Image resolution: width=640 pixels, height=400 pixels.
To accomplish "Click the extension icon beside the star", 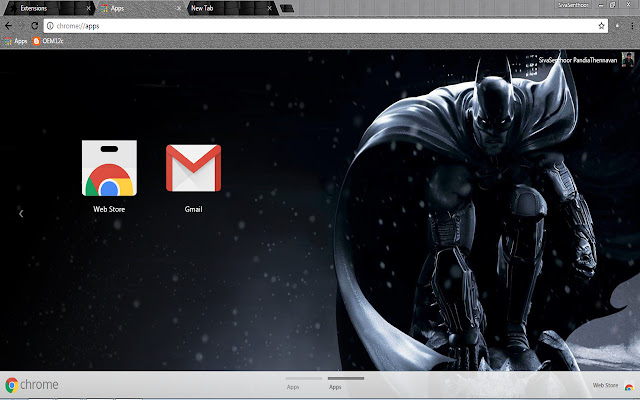I will tap(617, 26).
